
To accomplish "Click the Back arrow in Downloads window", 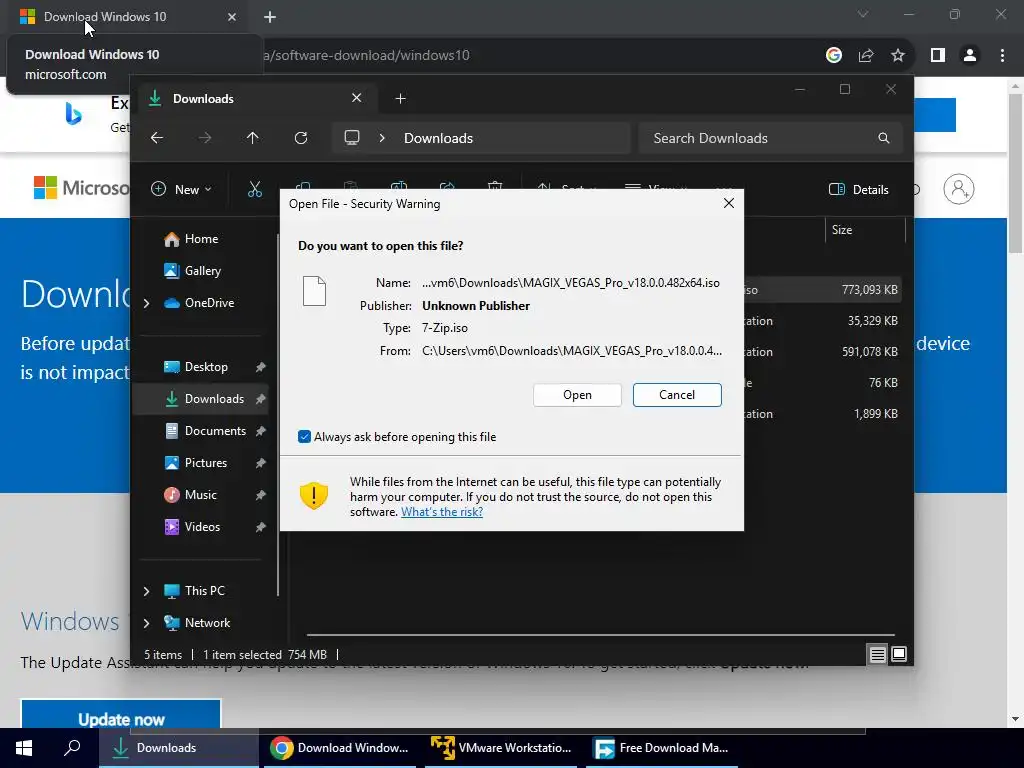I will pyautogui.click(x=157, y=138).
